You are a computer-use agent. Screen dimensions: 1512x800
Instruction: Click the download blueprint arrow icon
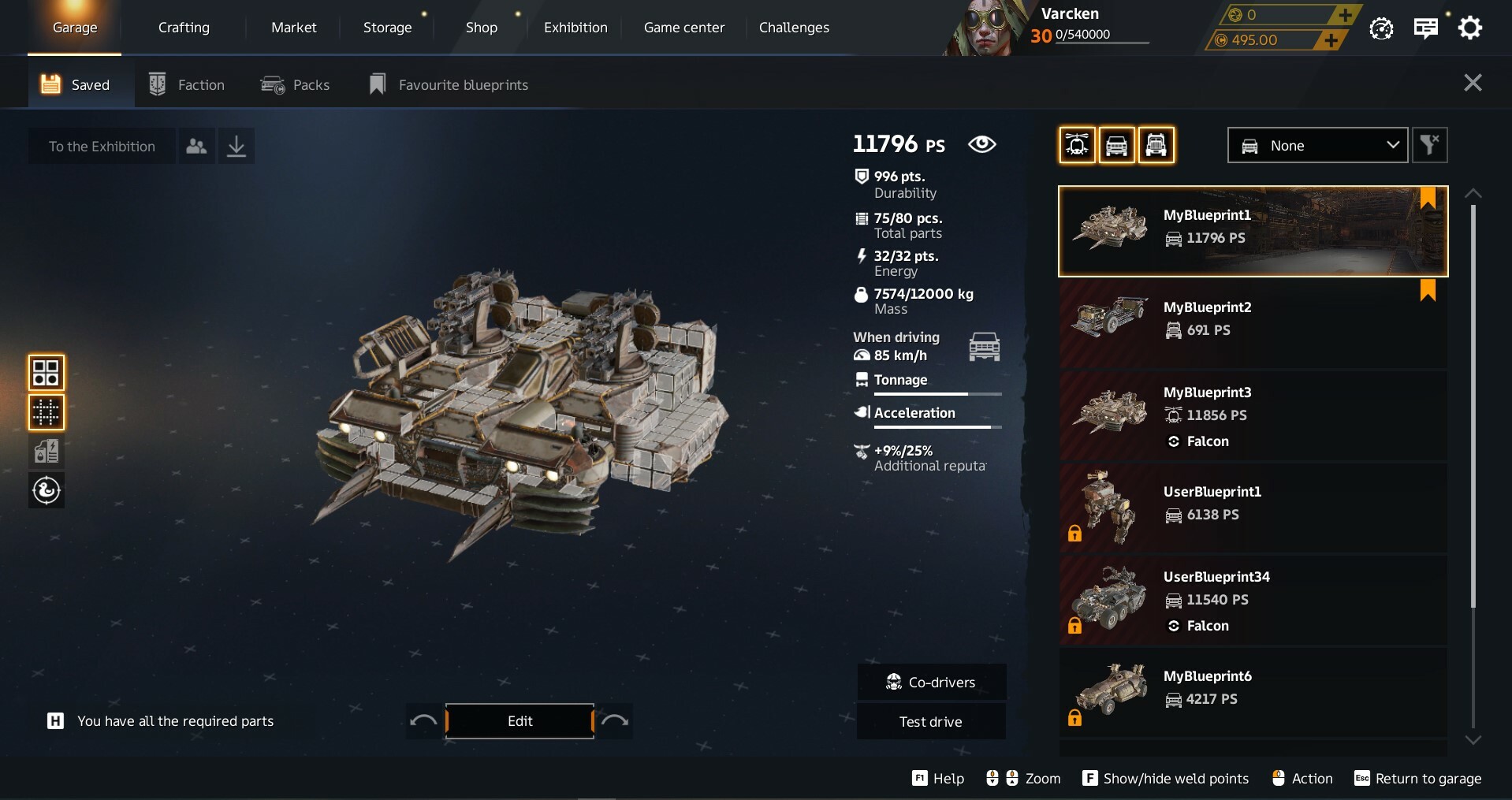(x=236, y=146)
